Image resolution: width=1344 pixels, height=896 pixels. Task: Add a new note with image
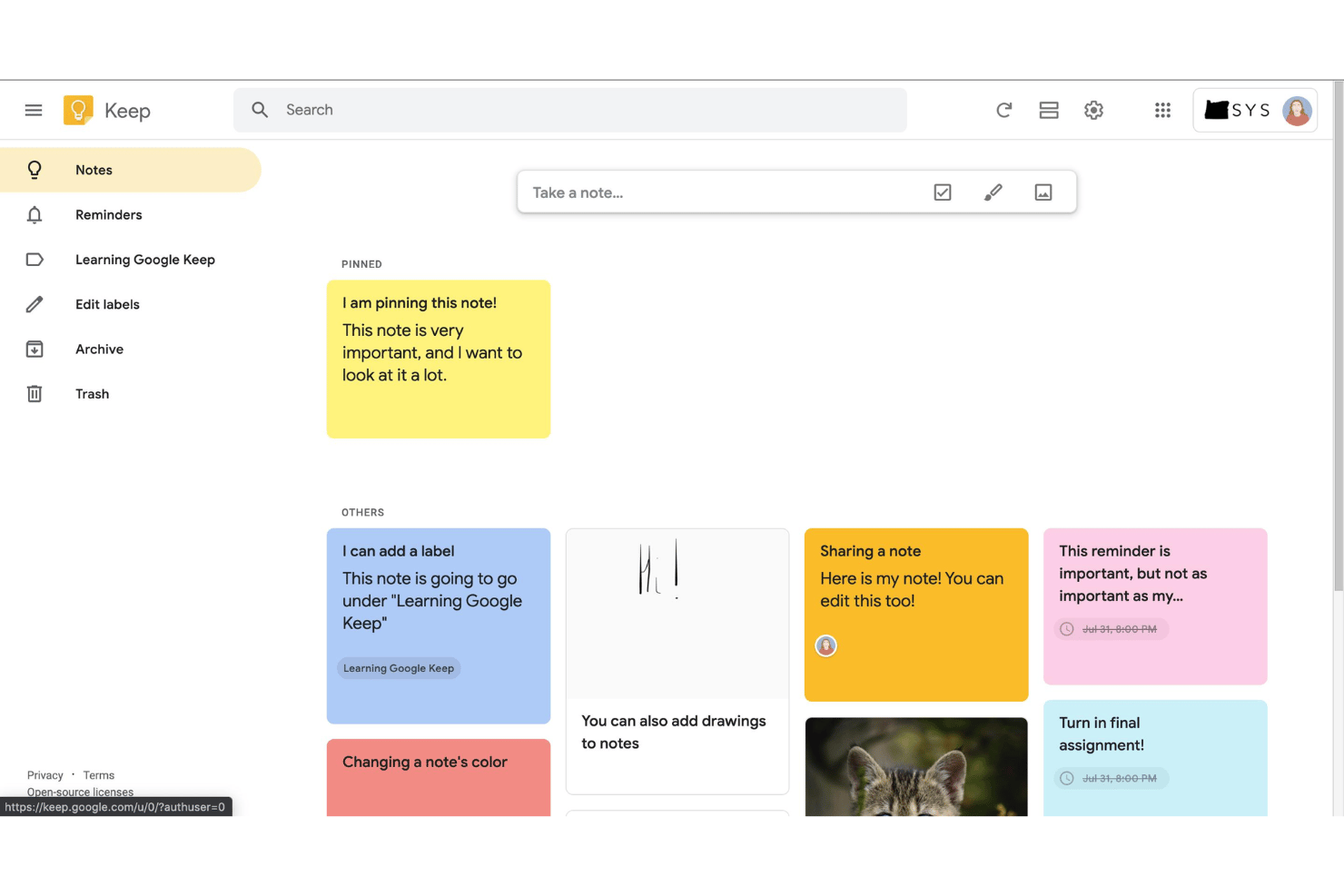1043,192
